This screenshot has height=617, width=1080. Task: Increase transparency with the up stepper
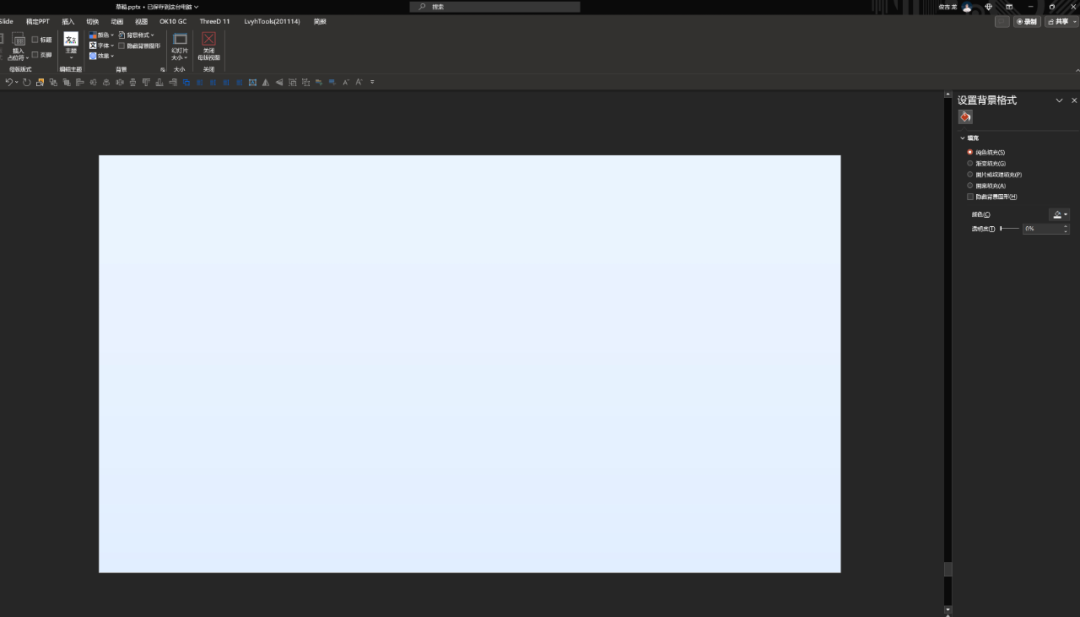1066,226
